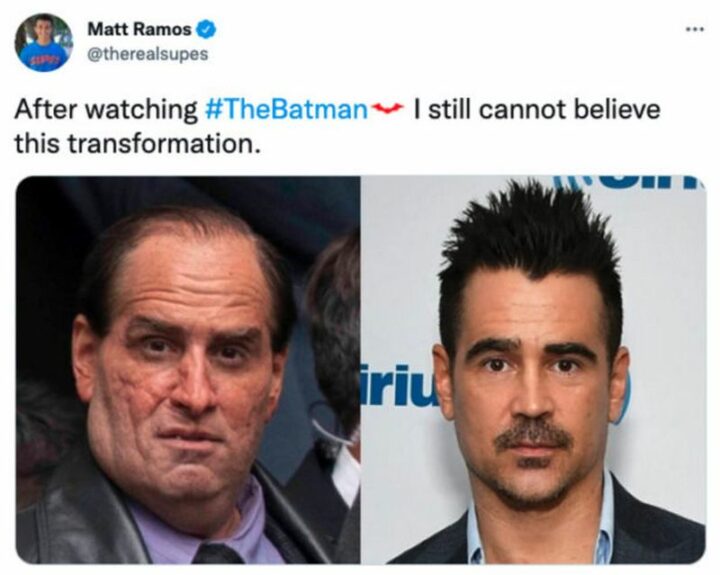This screenshot has height=575, width=720.
Task: Open the @therealsupes handle link
Action: pyautogui.click(x=149, y=54)
